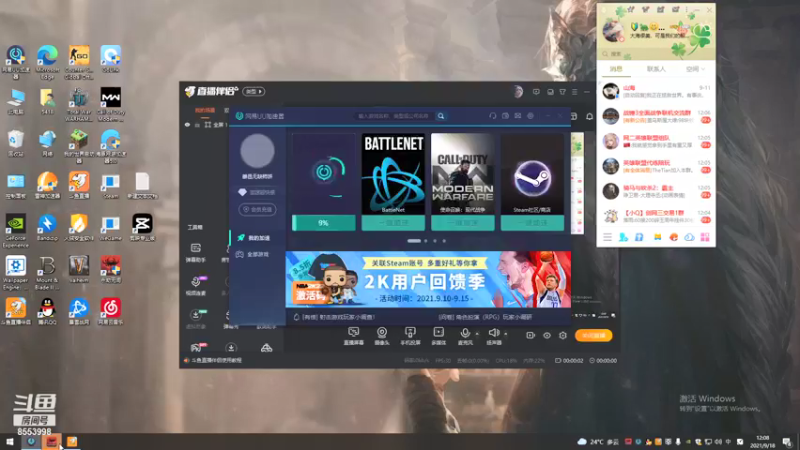Add 手机投屏 phone casting source
800x450 pixels.
click(410, 336)
